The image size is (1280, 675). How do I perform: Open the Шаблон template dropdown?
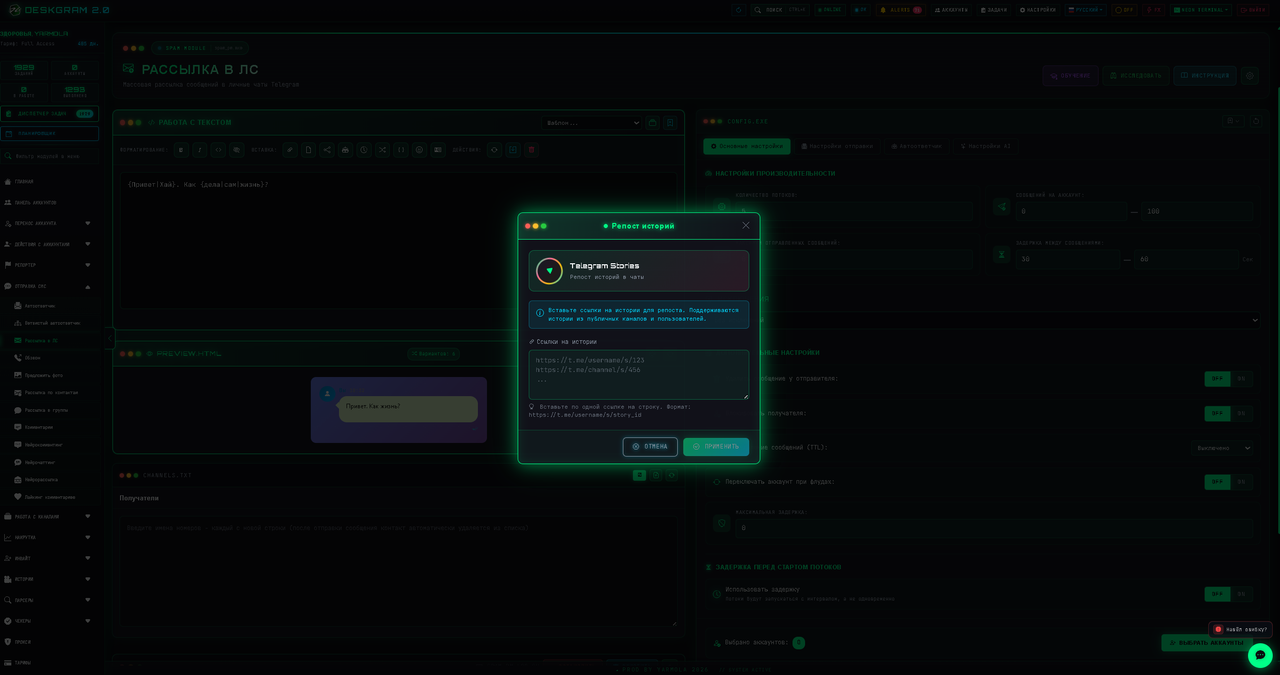pyautogui.click(x=592, y=123)
